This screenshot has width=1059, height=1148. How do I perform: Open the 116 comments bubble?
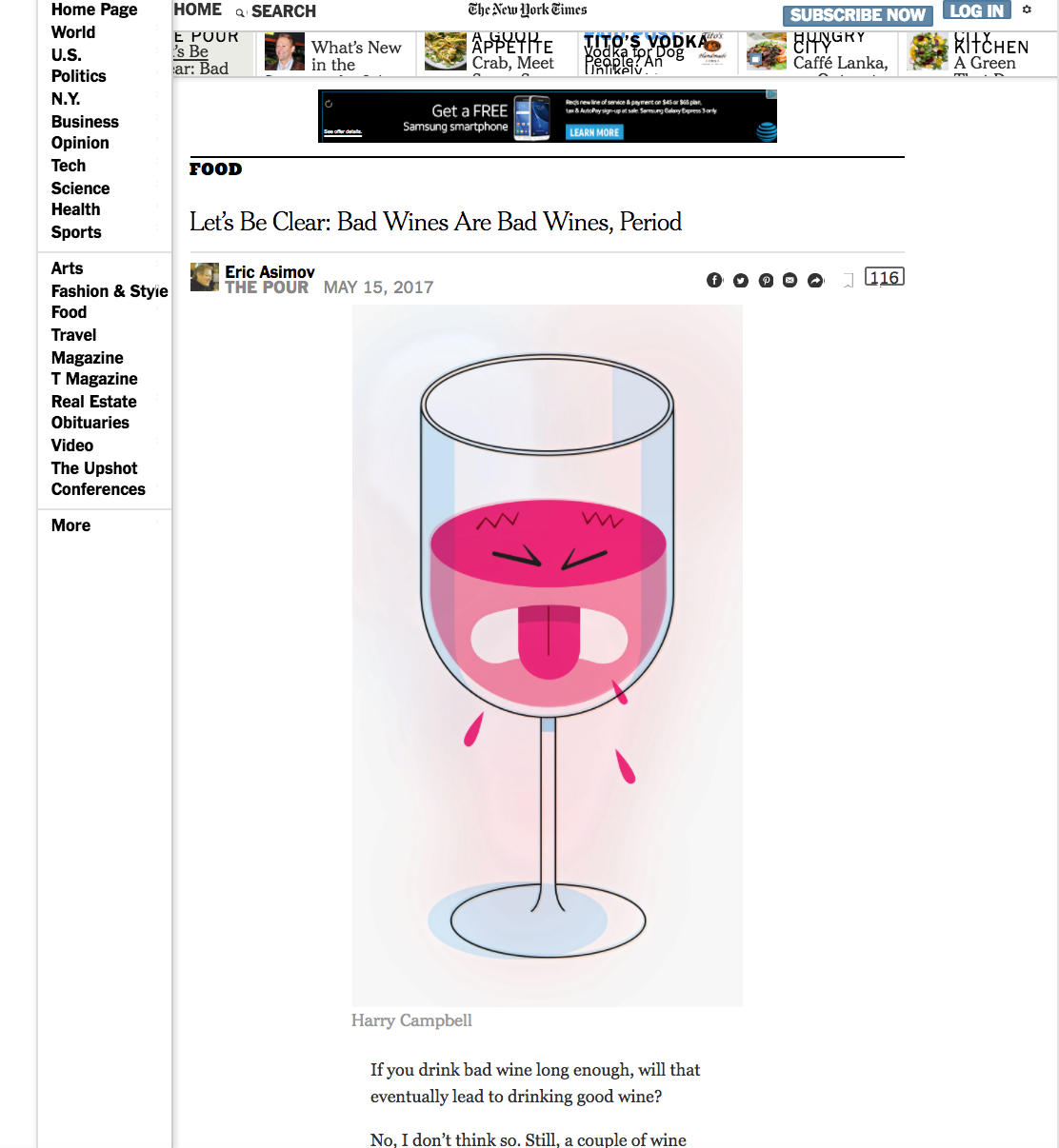pyautogui.click(x=884, y=277)
